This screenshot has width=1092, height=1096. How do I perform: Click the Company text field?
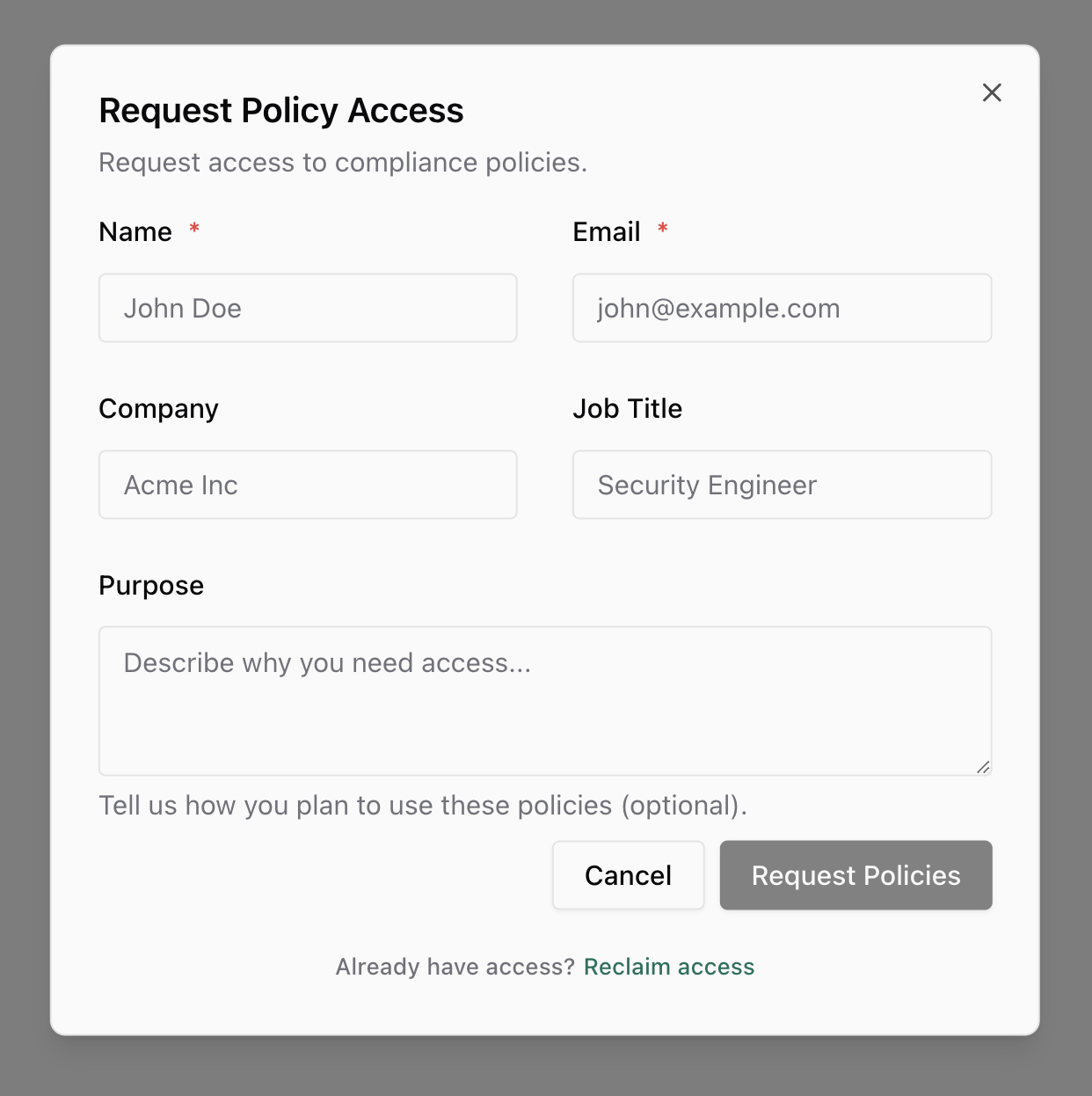307,485
